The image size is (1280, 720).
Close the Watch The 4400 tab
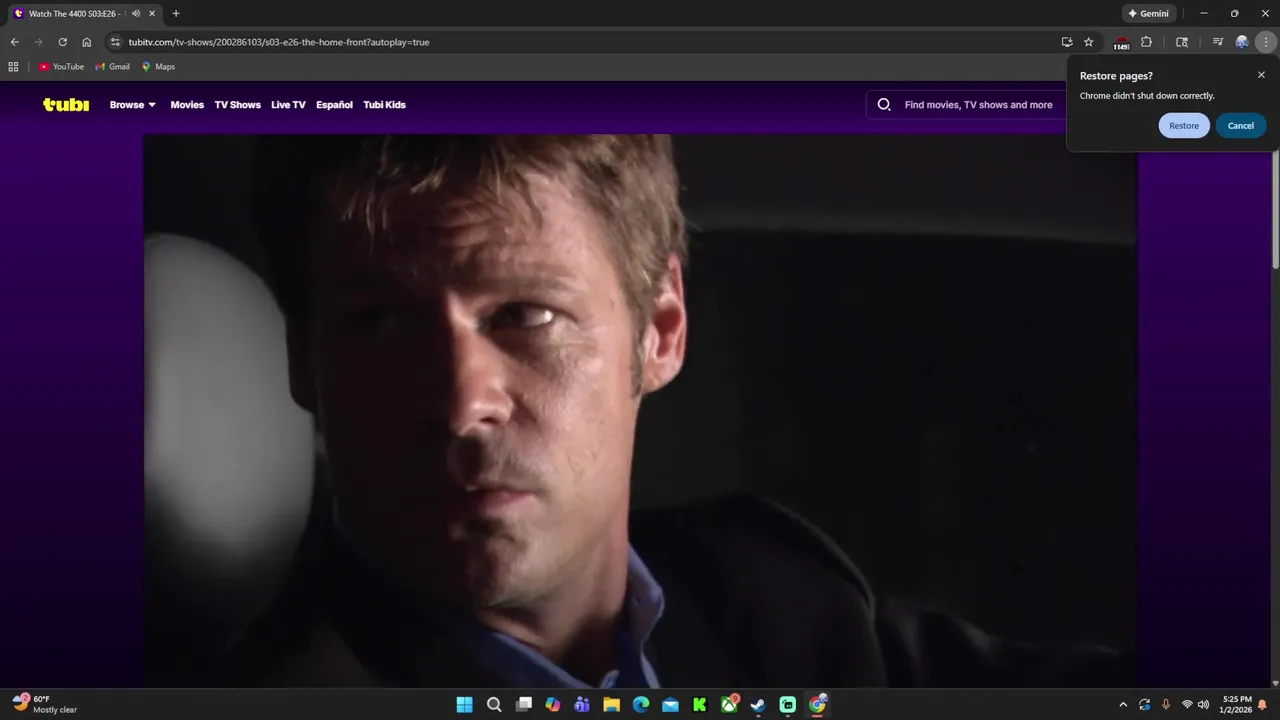pyautogui.click(x=152, y=14)
